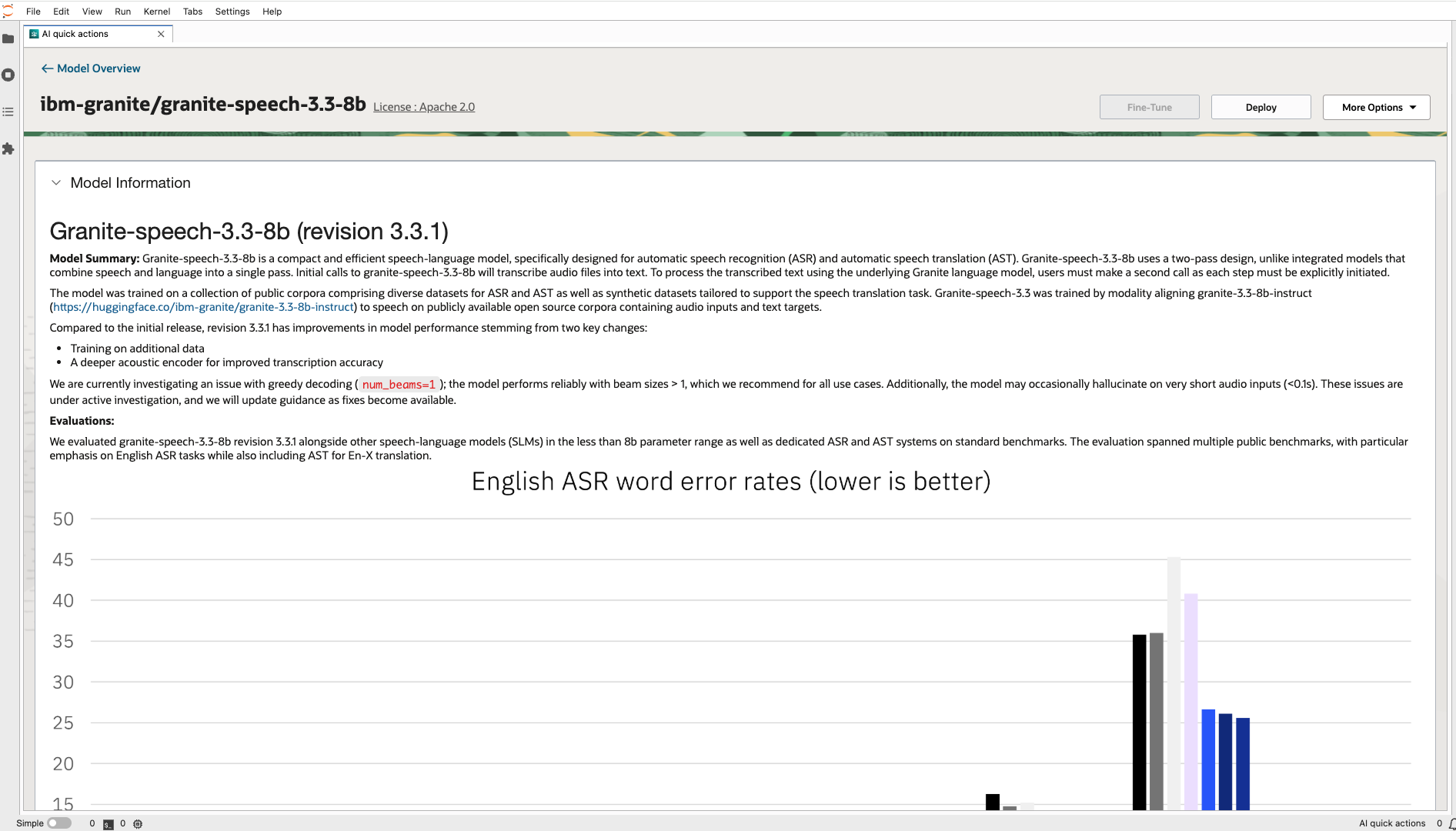
Task: Open the Edit menu
Action: click(61, 12)
